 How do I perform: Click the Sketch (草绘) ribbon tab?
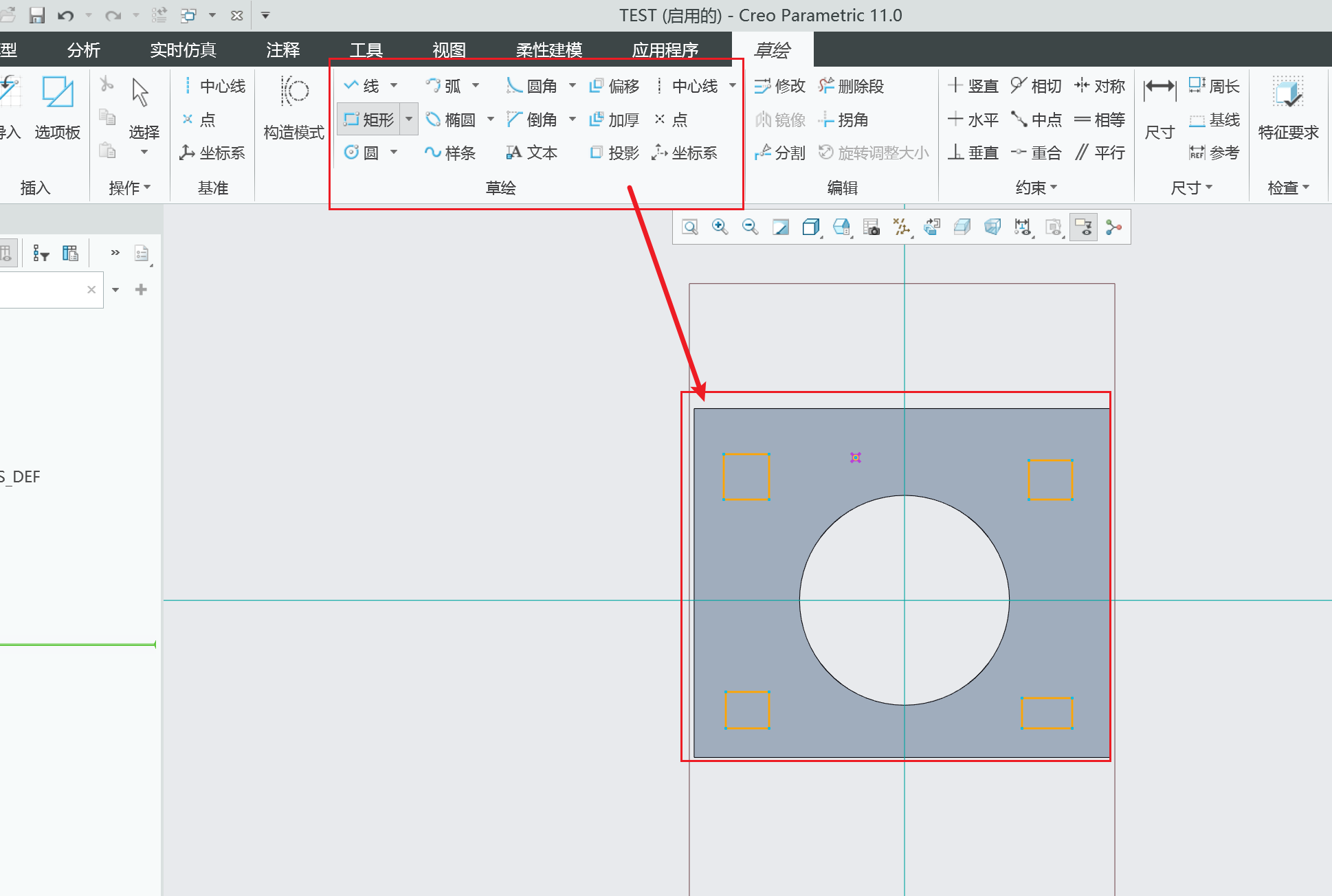[x=773, y=49]
